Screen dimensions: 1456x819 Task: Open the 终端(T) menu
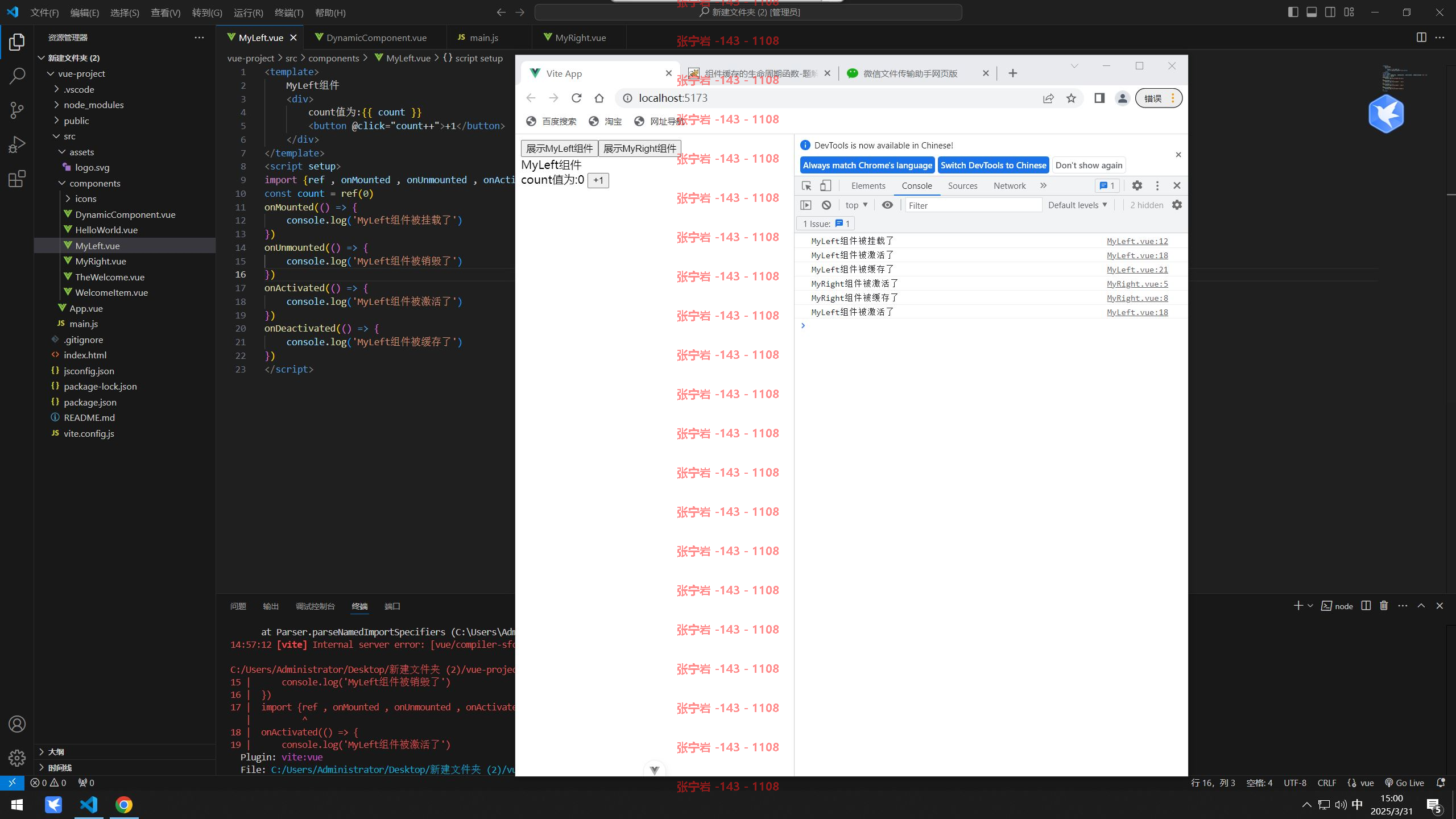pos(289,13)
